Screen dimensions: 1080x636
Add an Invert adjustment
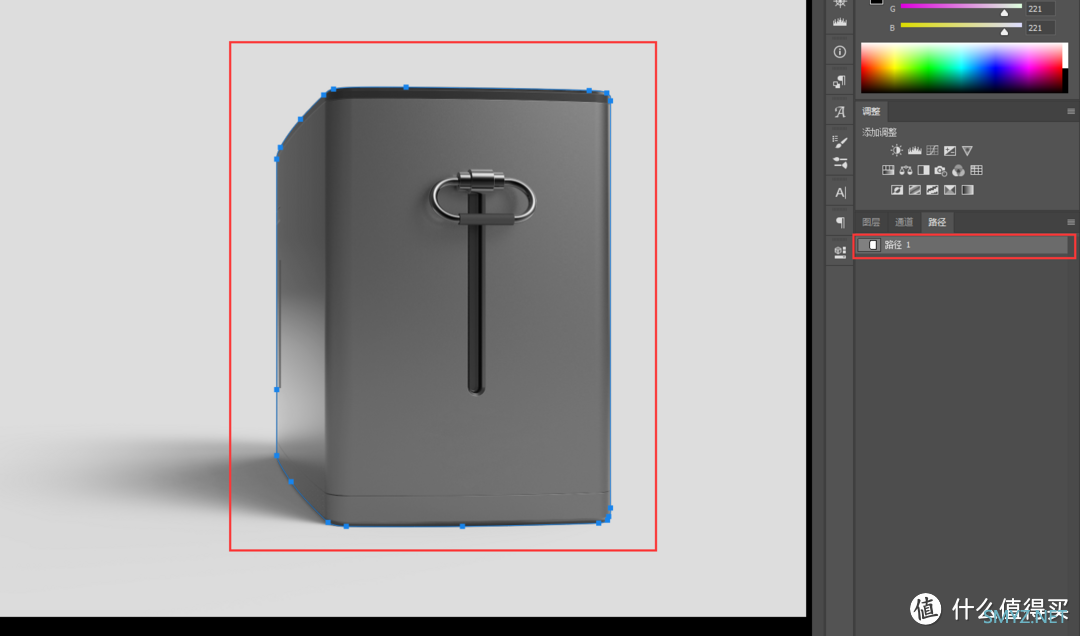click(x=897, y=190)
